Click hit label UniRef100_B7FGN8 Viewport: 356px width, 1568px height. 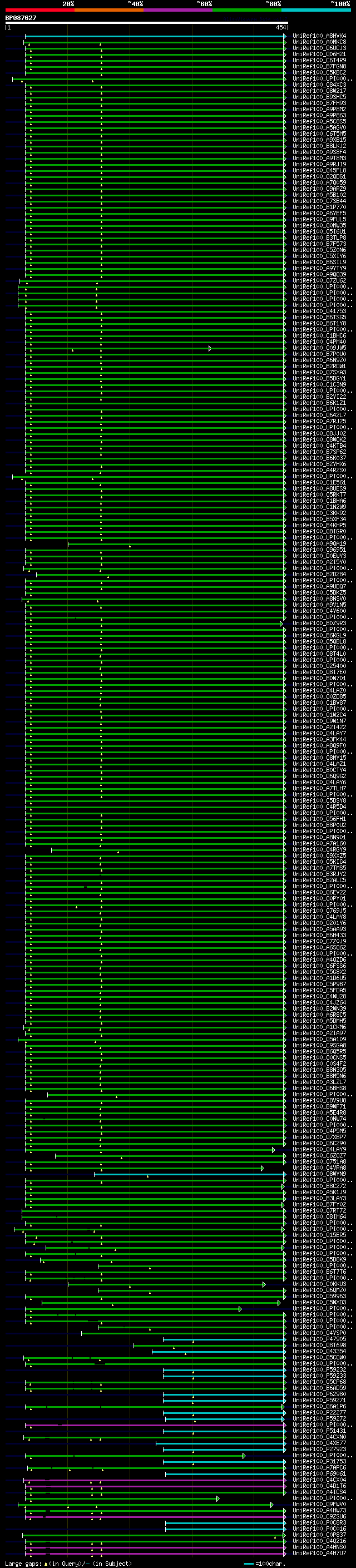pos(319,66)
